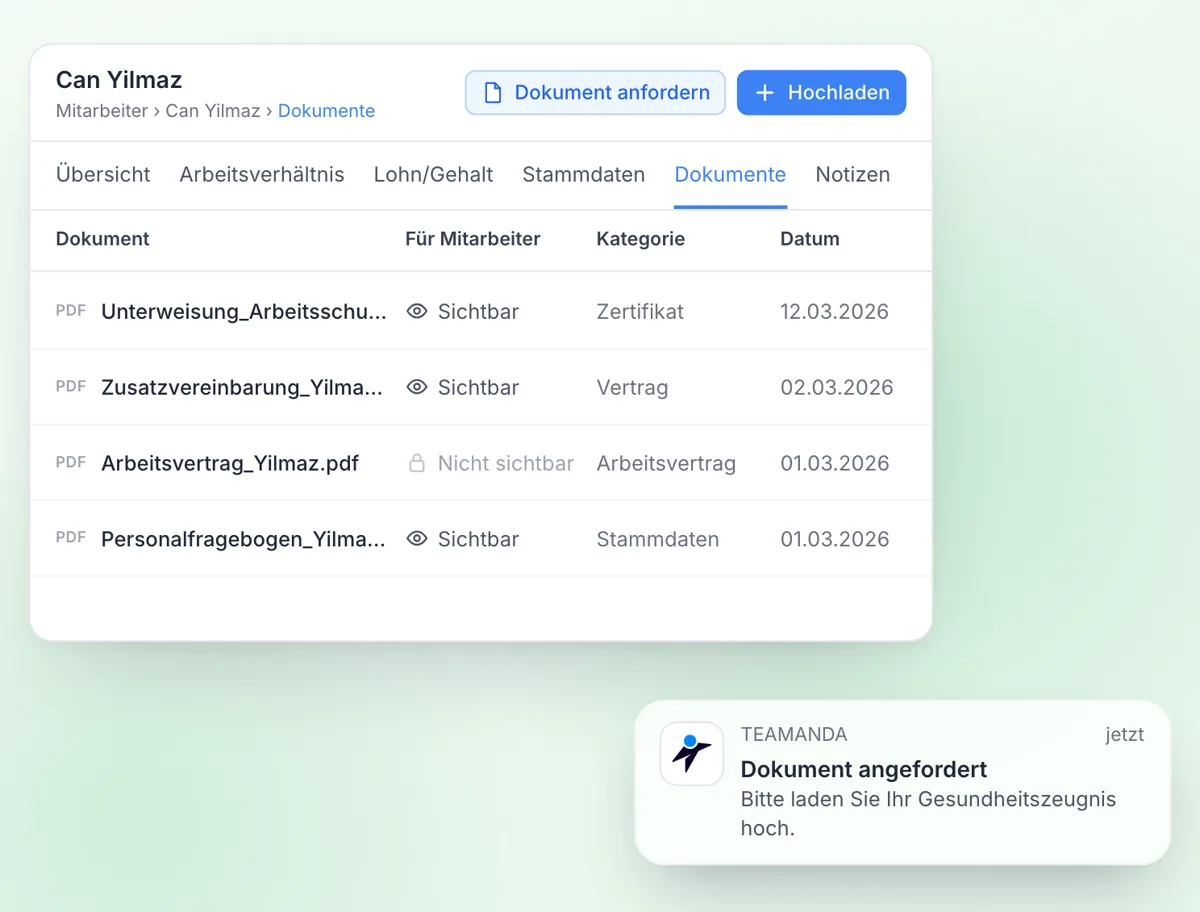
Task: Click the Hochladen upload button
Action: pos(821,93)
